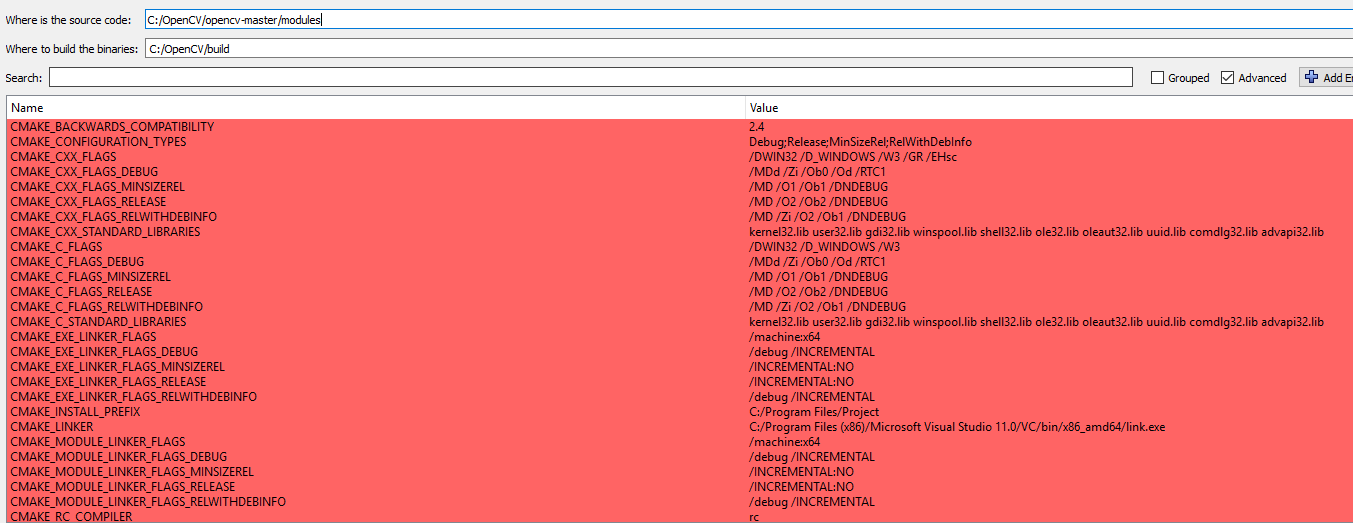Edit the CMAKE_MODULE_LINKER_FLAGS_RELEASE value cell
The width and height of the screenshot is (1353, 523).
[x=1049, y=487]
